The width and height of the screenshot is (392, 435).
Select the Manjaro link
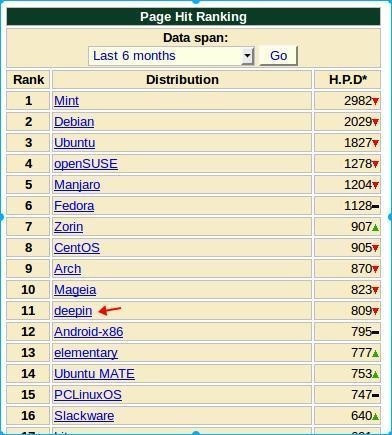[77, 185]
